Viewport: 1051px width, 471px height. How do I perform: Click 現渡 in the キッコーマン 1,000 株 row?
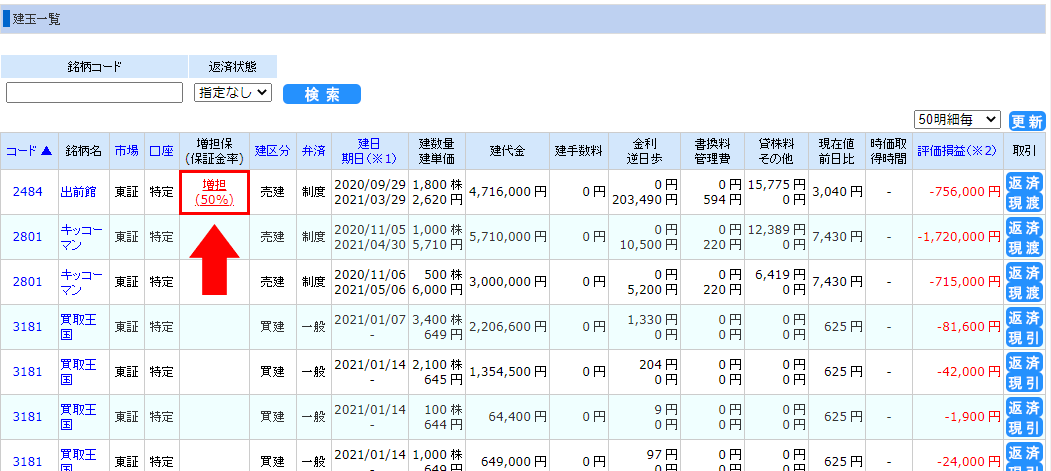(x=1026, y=248)
